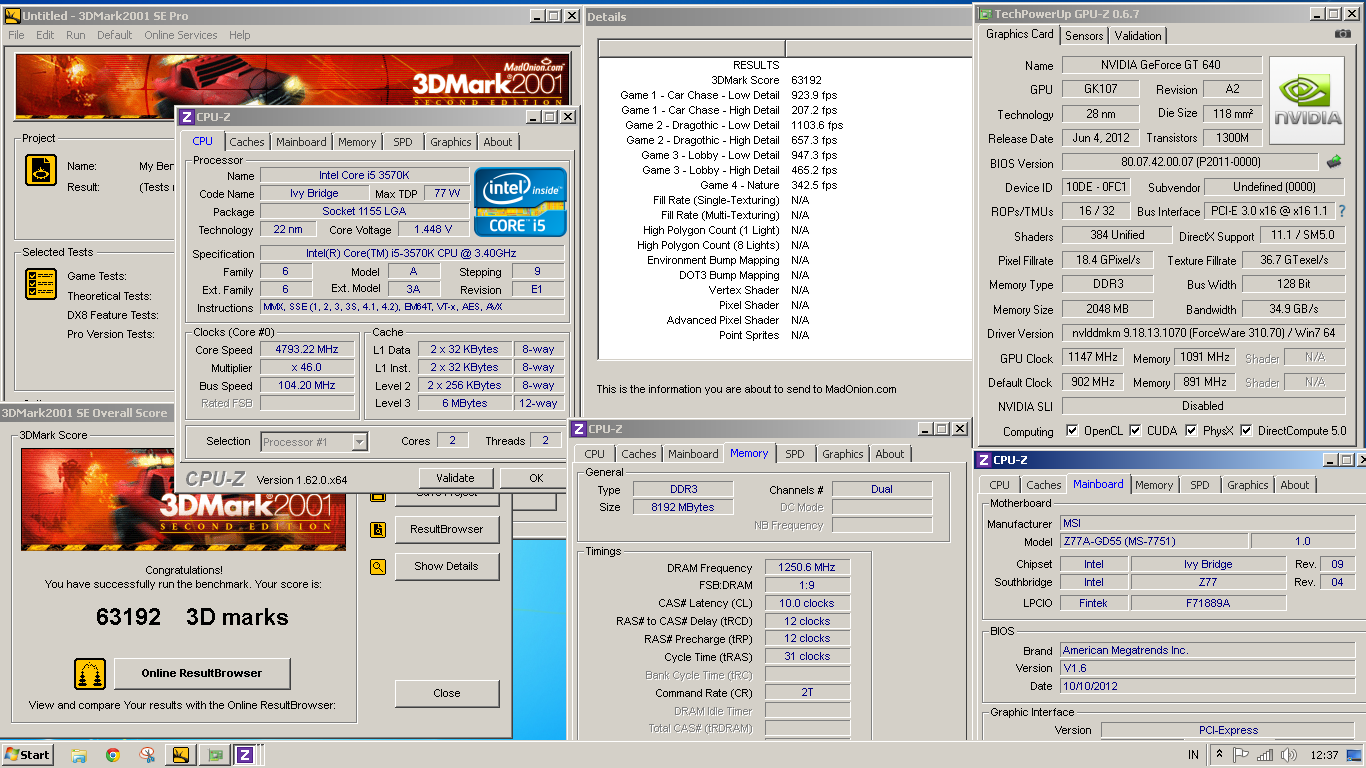The width and height of the screenshot is (1366, 768).
Task: Click the 3DMark taskbar icon
Action: 181,755
